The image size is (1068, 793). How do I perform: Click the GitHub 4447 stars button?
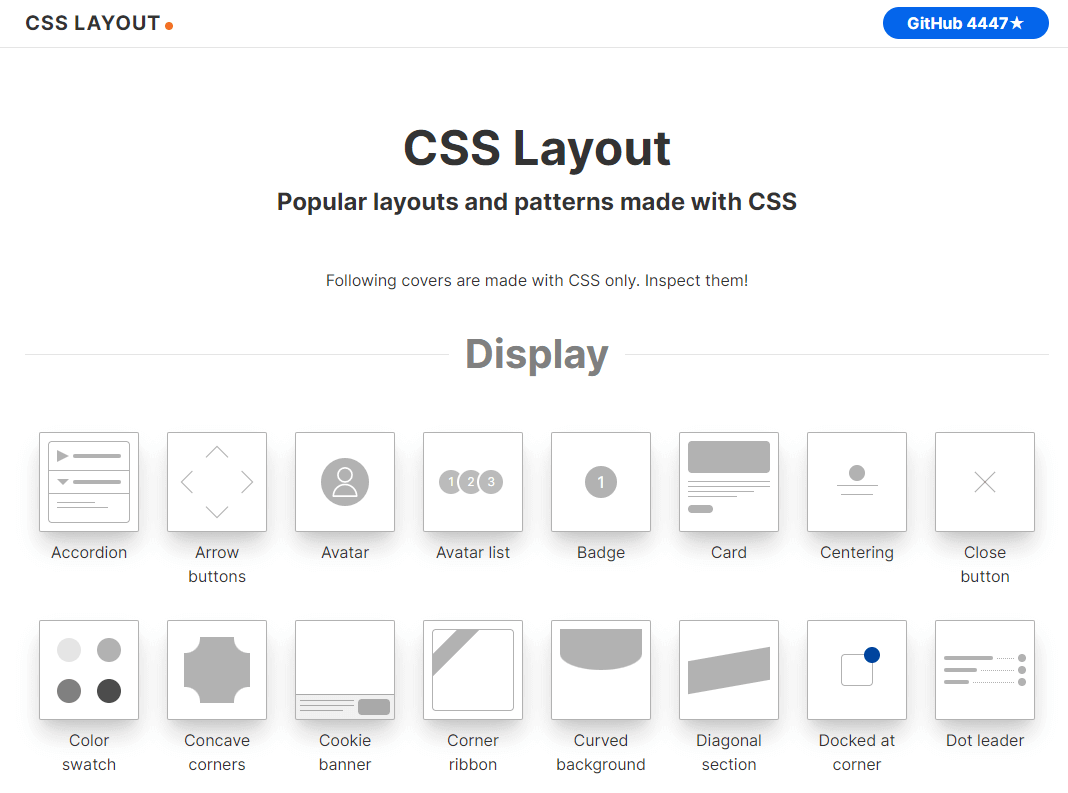point(965,23)
